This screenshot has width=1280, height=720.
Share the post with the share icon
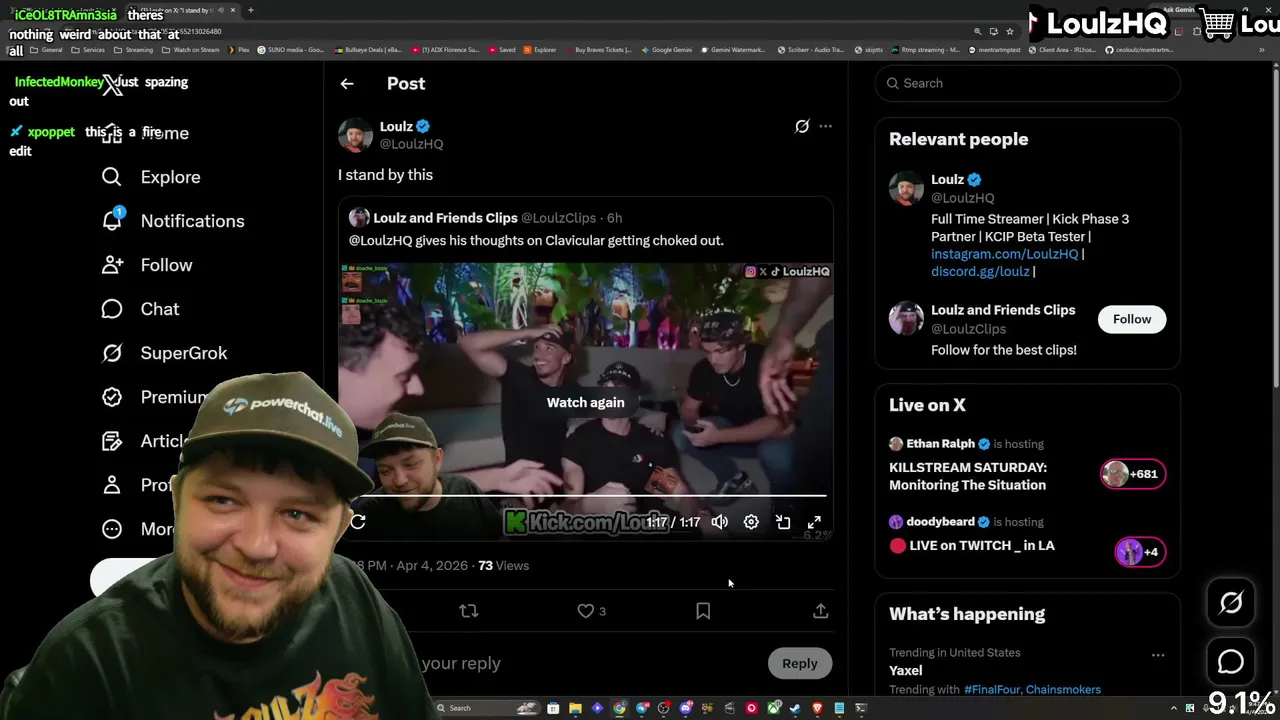[x=820, y=611]
